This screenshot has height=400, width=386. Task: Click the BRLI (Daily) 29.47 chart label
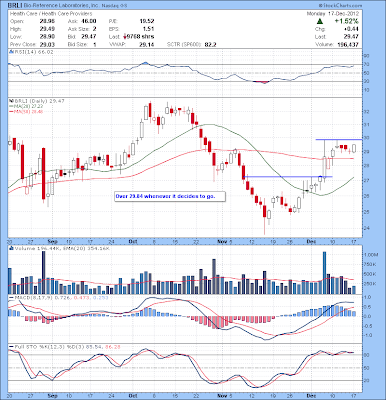[39, 101]
